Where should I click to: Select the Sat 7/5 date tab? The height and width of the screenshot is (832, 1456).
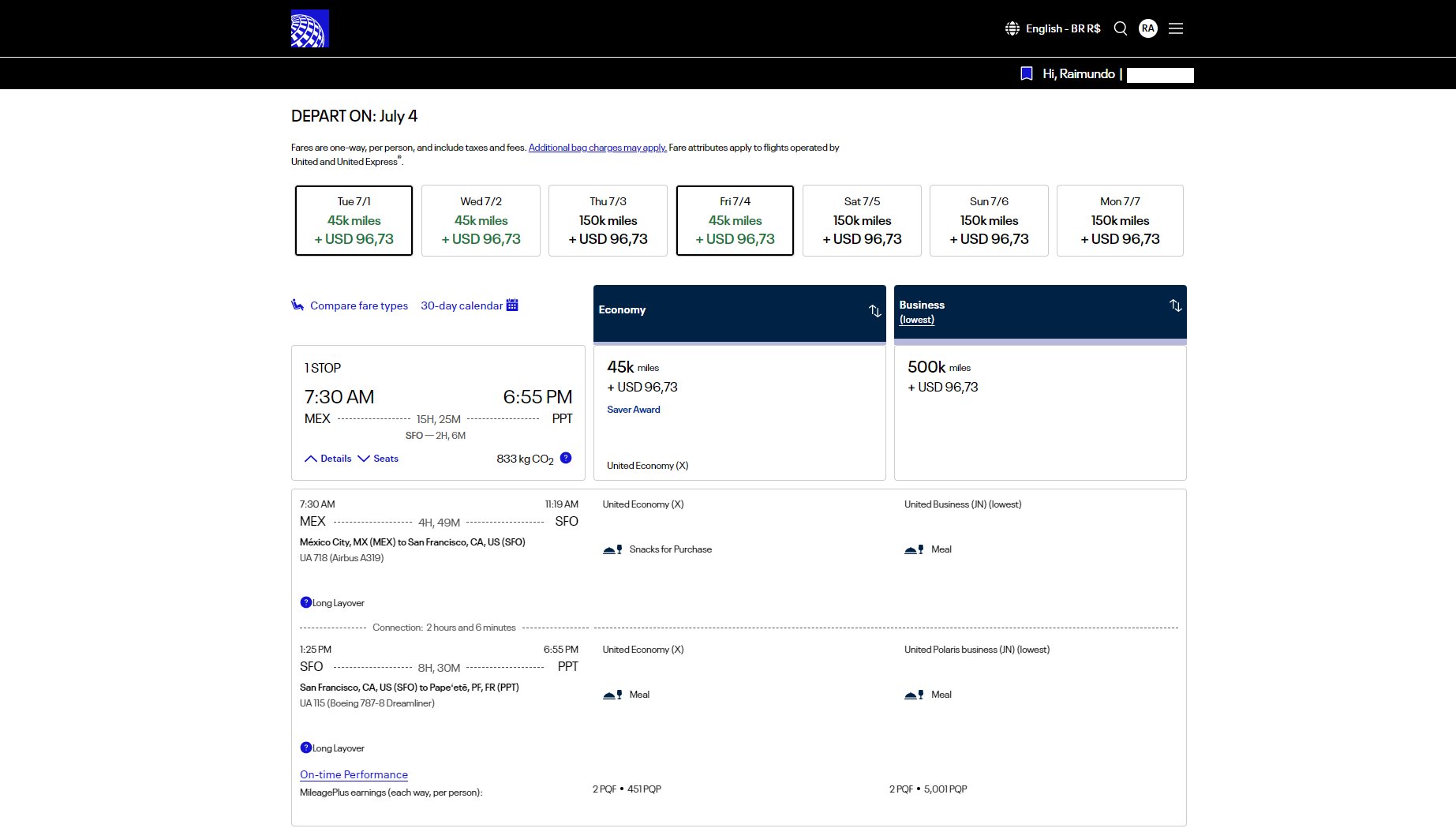pyautogui.click(x=863, y=220)
